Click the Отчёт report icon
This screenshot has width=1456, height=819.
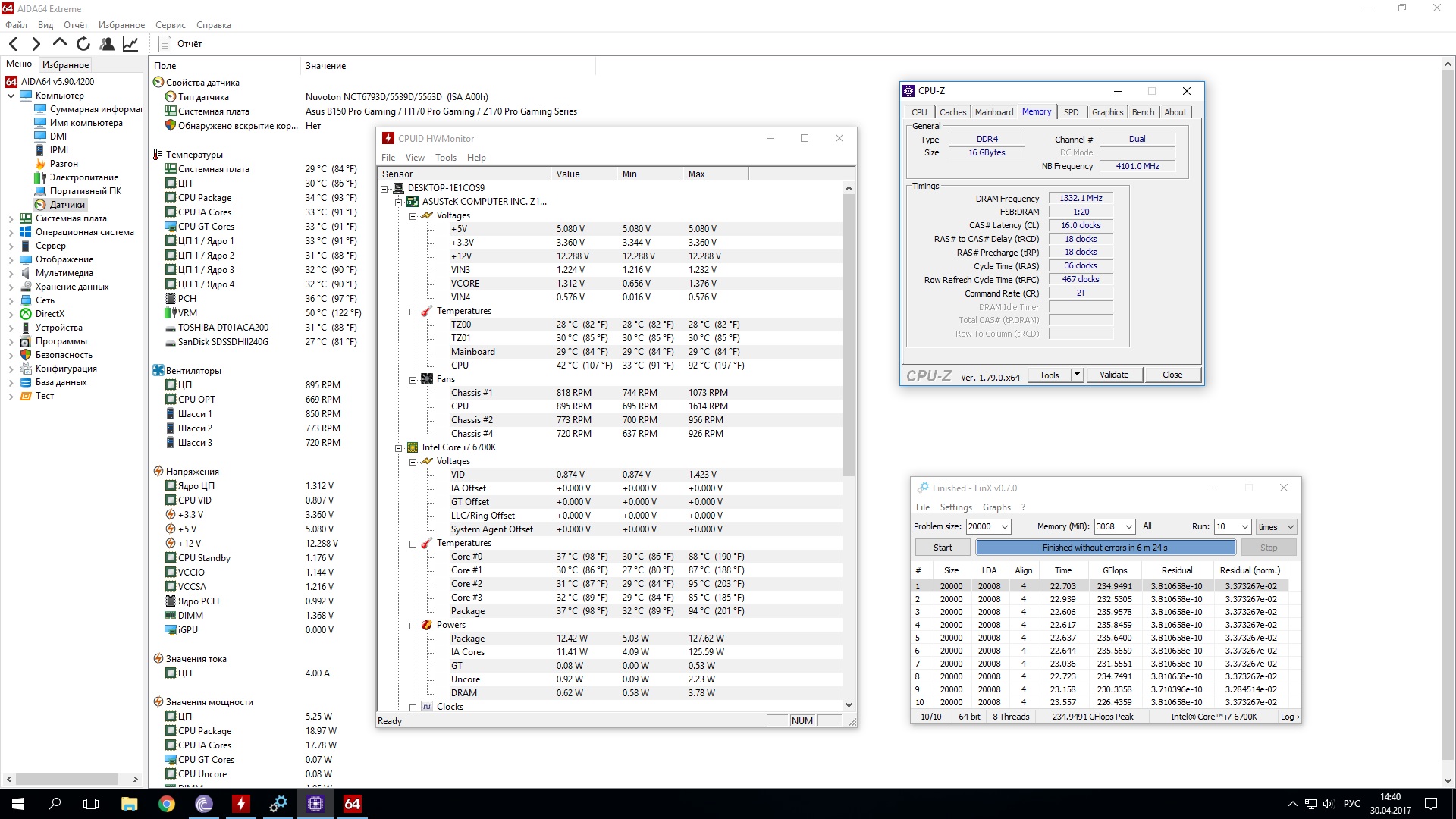point(165,44)
